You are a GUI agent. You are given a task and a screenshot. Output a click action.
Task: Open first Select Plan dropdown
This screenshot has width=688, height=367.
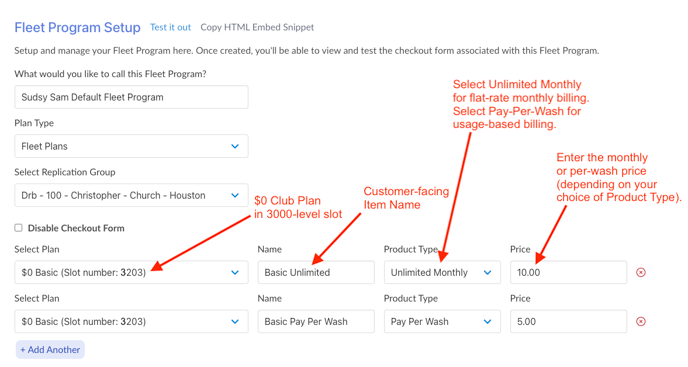click(131, 273)
